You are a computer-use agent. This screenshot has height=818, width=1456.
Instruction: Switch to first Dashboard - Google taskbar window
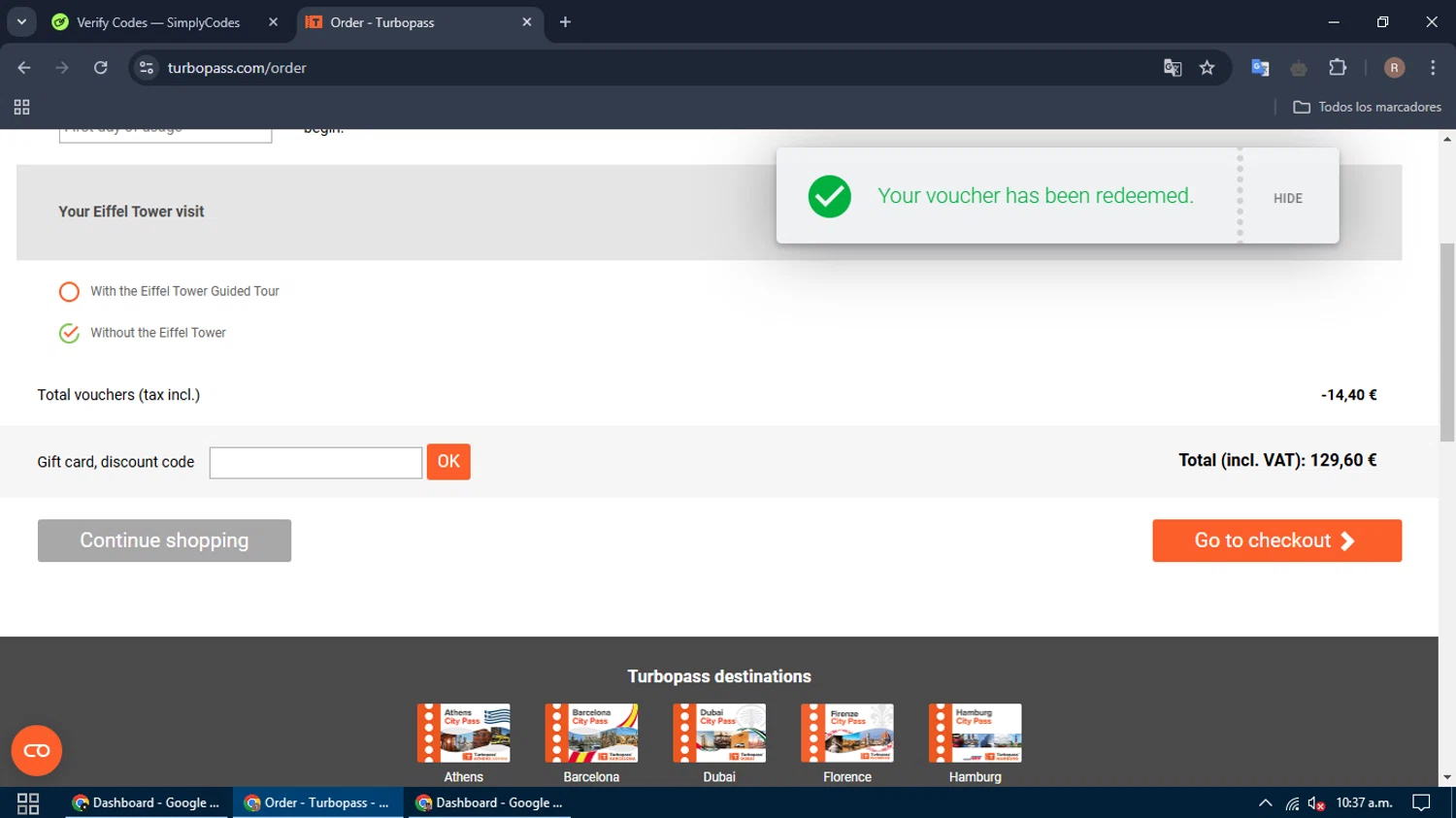(147, 802)
